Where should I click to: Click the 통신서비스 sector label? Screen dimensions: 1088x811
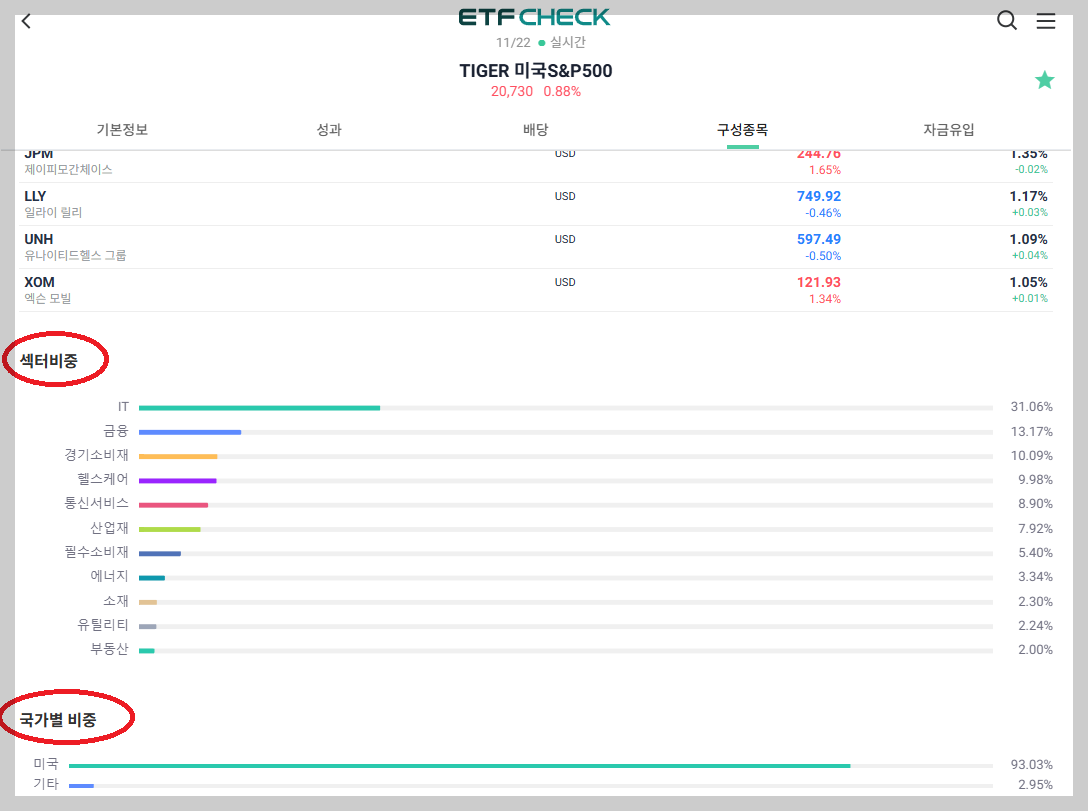96,503
